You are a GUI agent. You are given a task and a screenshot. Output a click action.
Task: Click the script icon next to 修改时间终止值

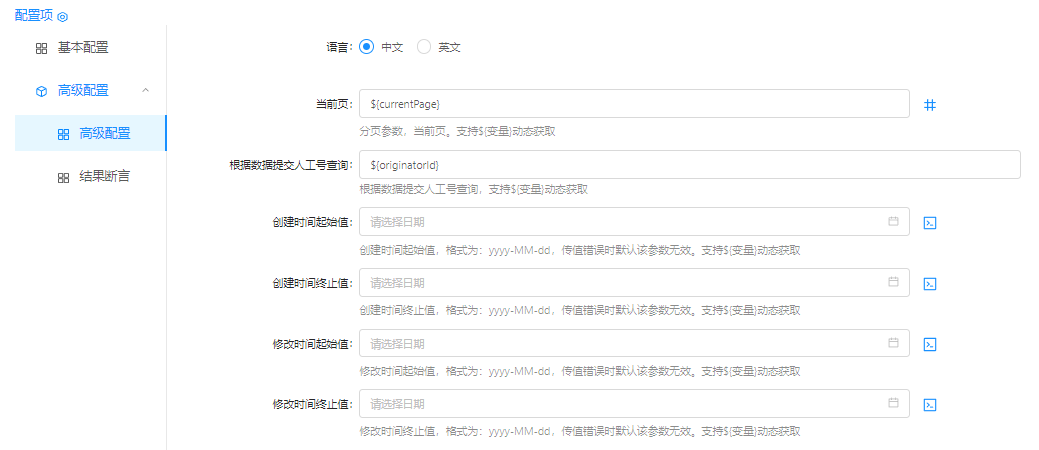pos(929,405)
